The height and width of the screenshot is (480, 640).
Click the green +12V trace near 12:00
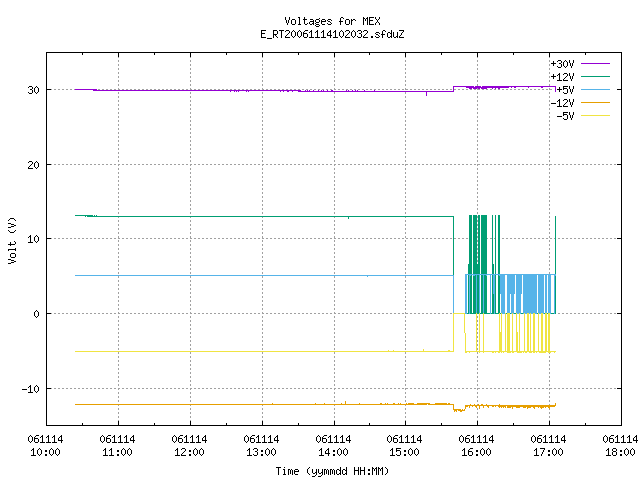pyautogui.click(x=190, y=216)
